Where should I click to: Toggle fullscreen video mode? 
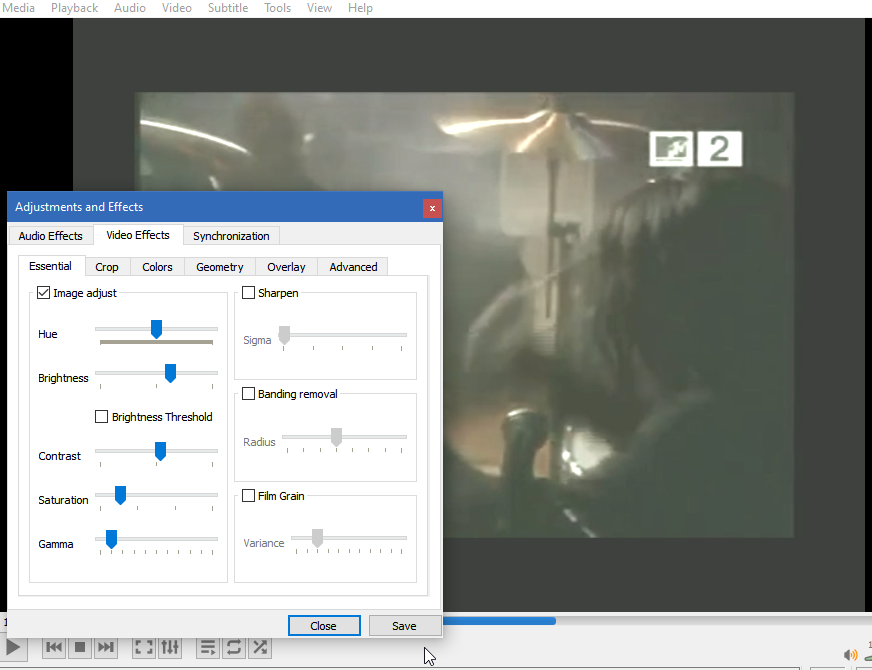[x=143, y=647]
